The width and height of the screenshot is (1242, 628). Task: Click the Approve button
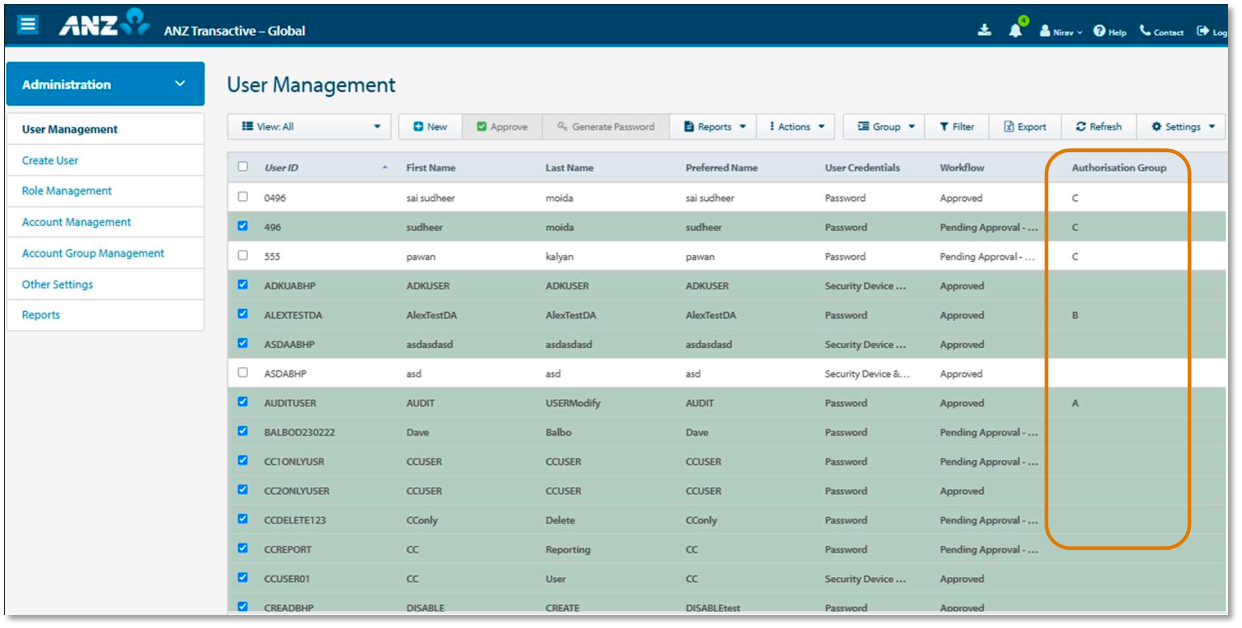[502, 127]
